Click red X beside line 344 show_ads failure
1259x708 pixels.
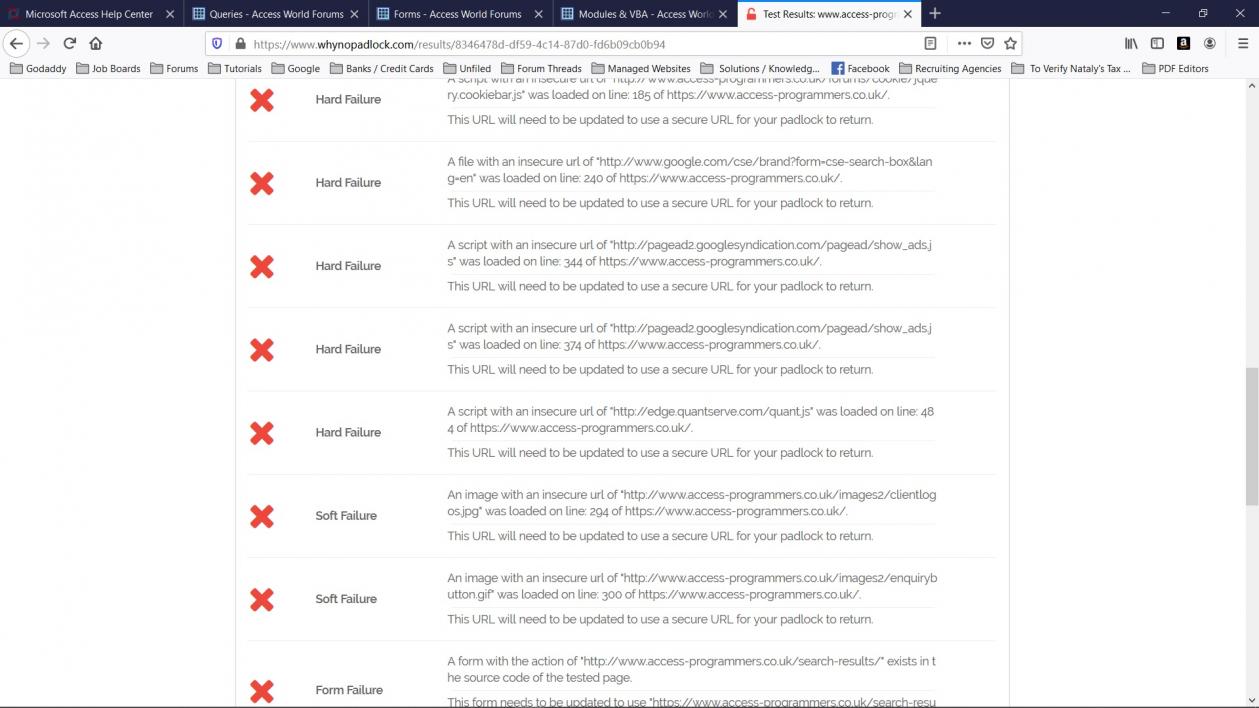pyautogui.click(x=262, y=266)
